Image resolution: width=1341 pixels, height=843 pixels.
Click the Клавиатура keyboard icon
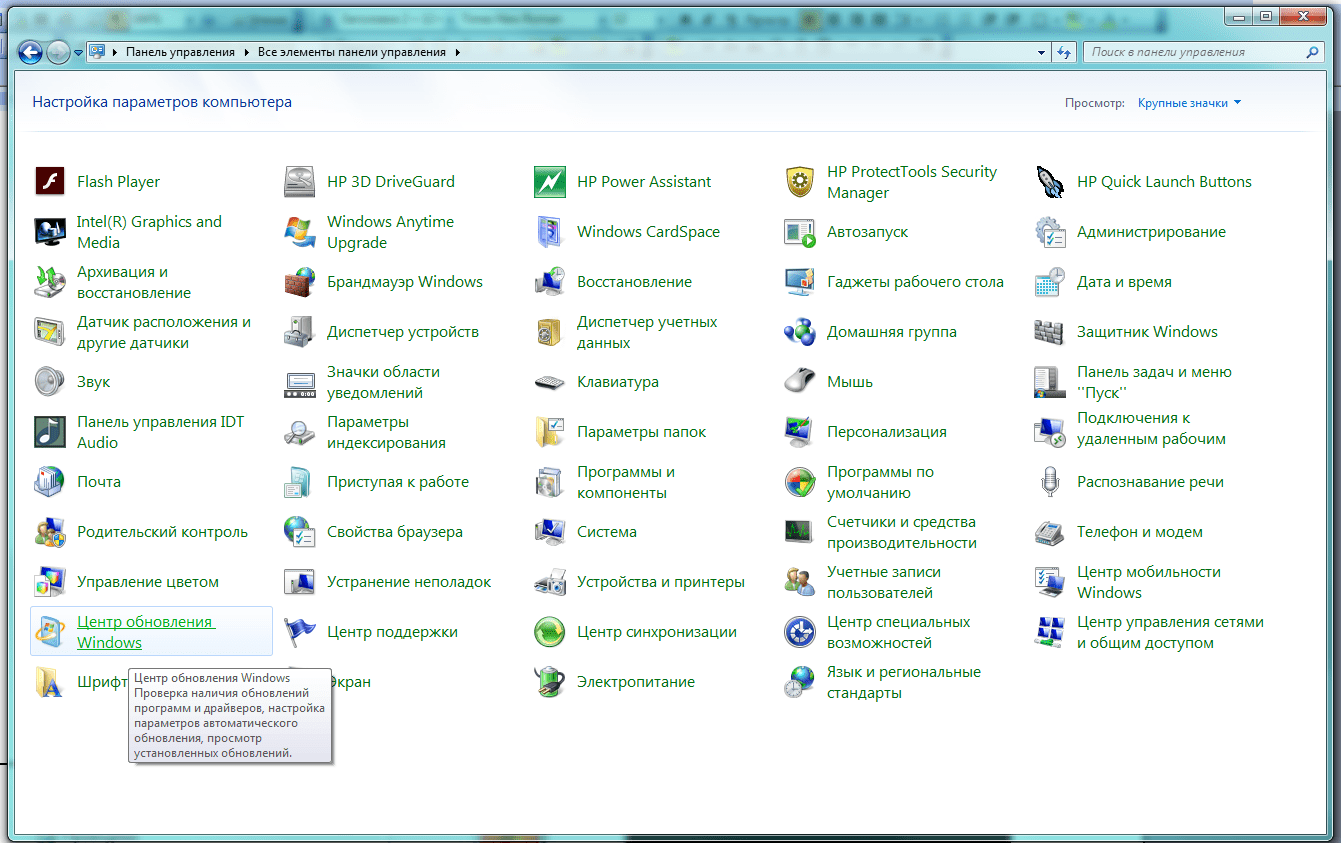tap(550, 382)
